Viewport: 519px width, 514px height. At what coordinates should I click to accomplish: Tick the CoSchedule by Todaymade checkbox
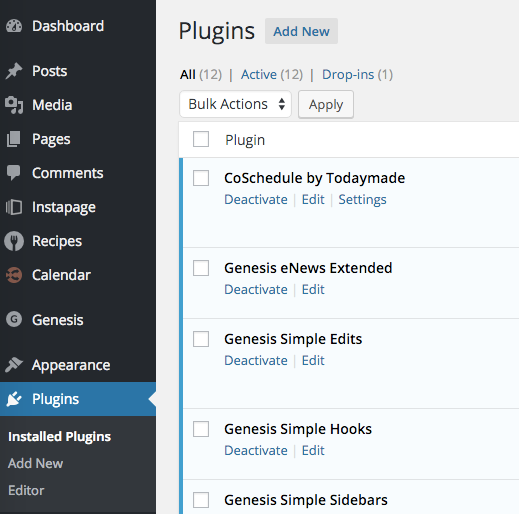201,178
